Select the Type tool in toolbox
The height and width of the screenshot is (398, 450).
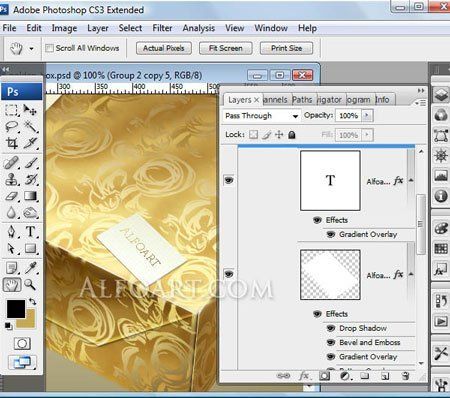(30, 232)
